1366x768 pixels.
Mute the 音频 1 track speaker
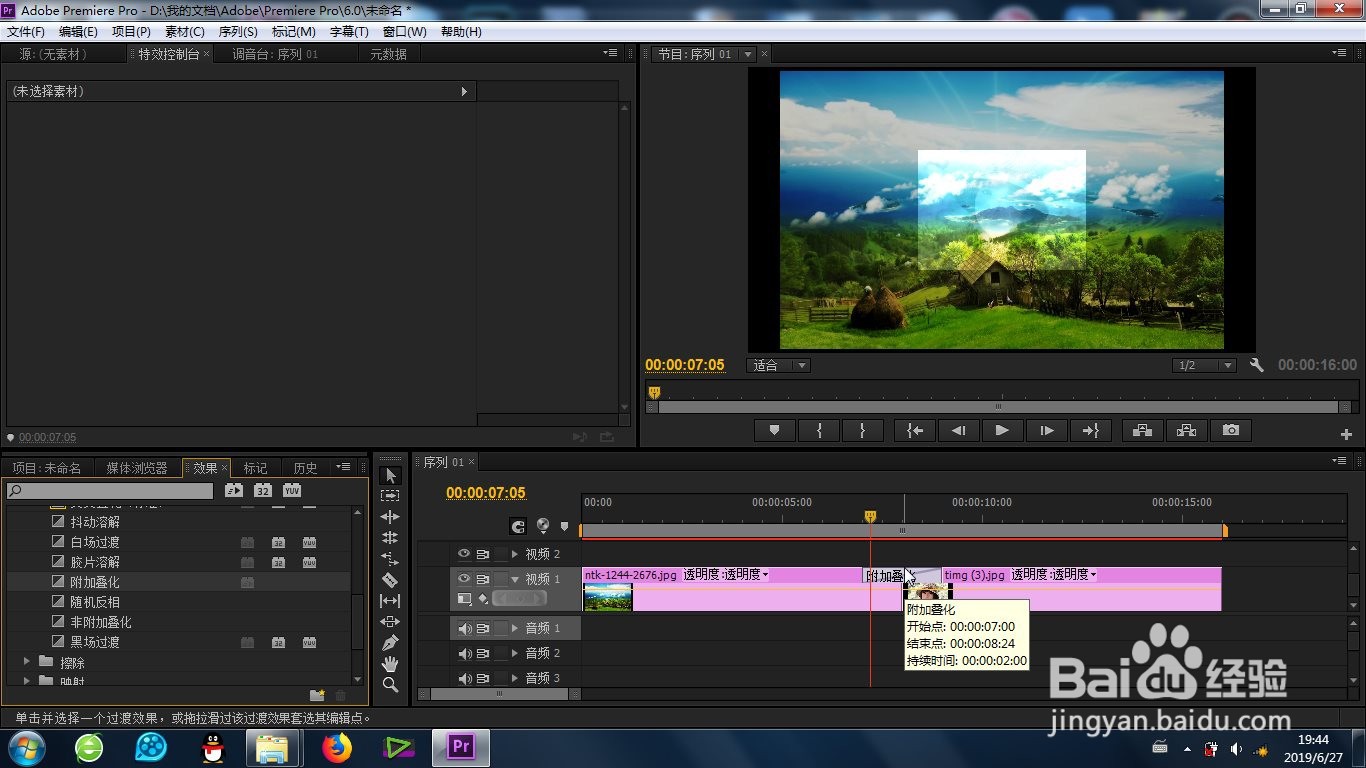[x=464, y=628]
